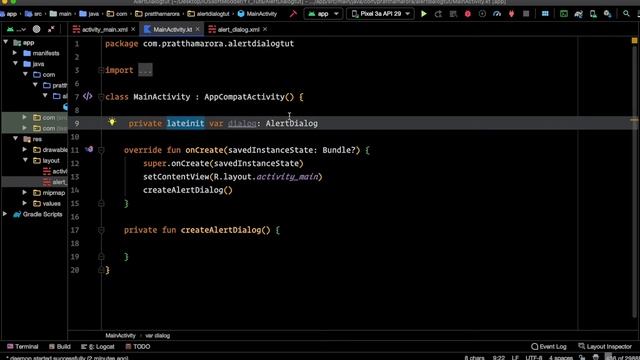Click Attach Debugger to Android Process icon
The width and height of the screenshot is (640, 360).
tap(511, 14)
